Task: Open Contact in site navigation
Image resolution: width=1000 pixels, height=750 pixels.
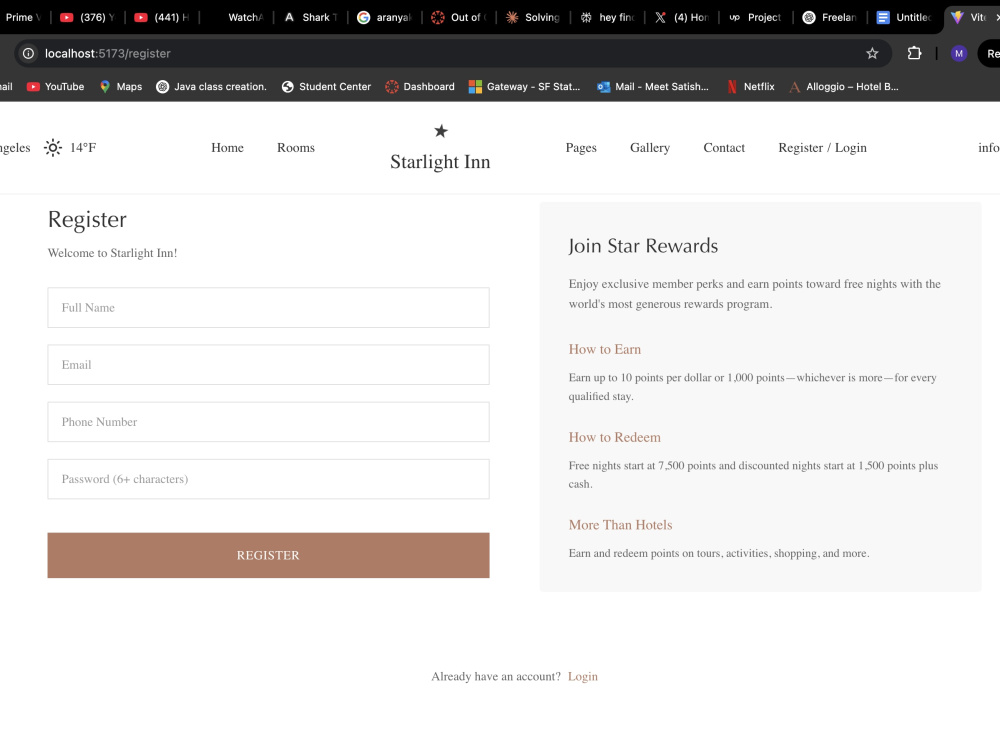Action: (724, 148)
